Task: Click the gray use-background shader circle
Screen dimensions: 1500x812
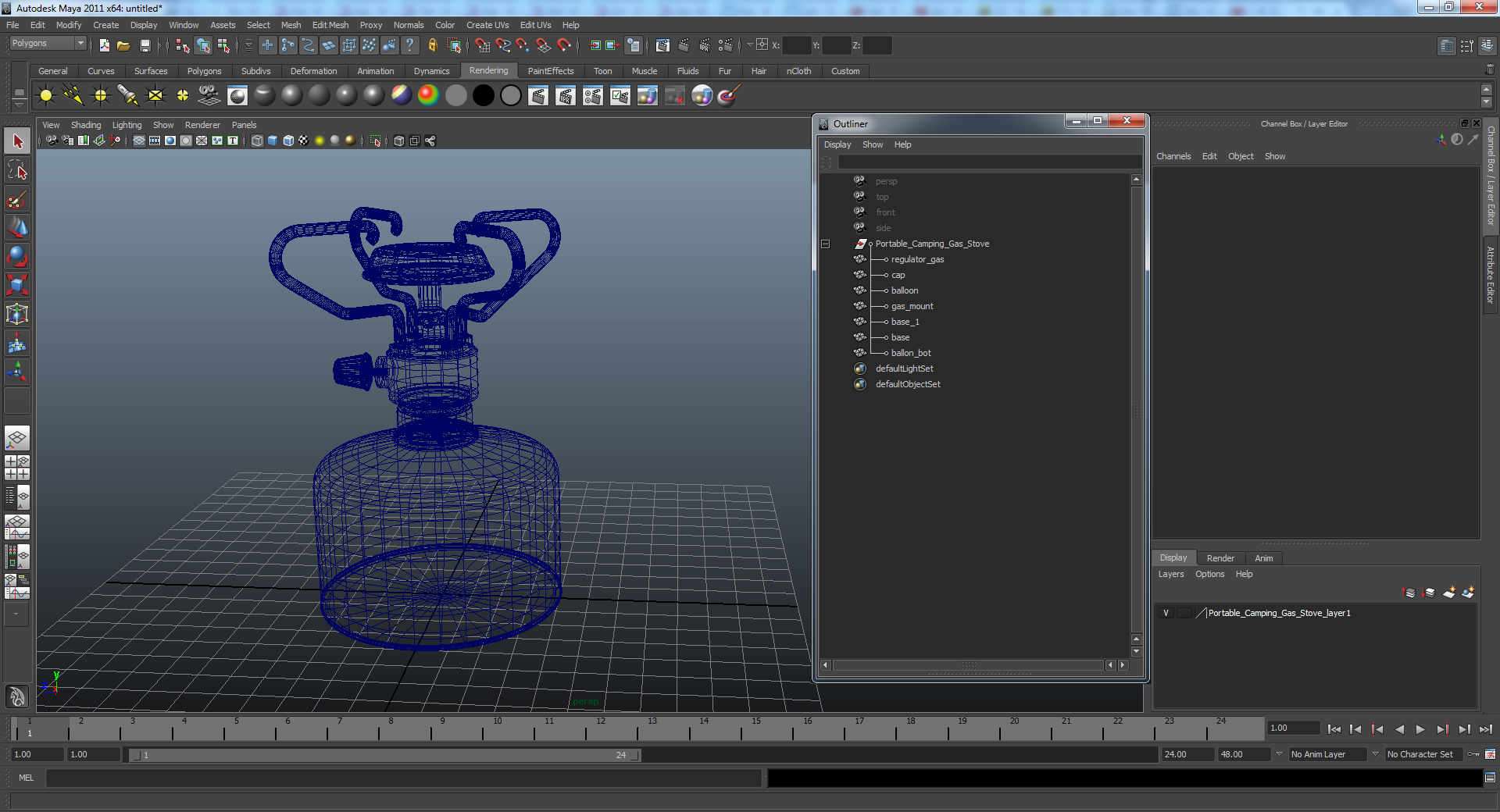Action: click(x=511, y=96)
